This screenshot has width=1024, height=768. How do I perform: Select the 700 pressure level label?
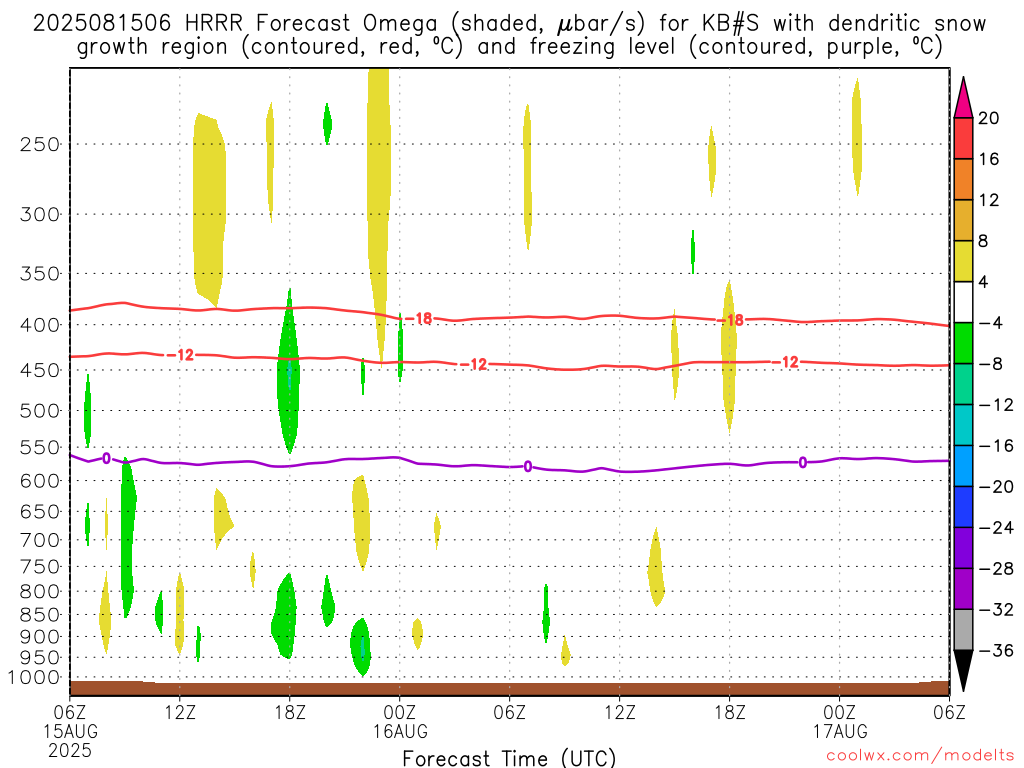coord(40,540)
